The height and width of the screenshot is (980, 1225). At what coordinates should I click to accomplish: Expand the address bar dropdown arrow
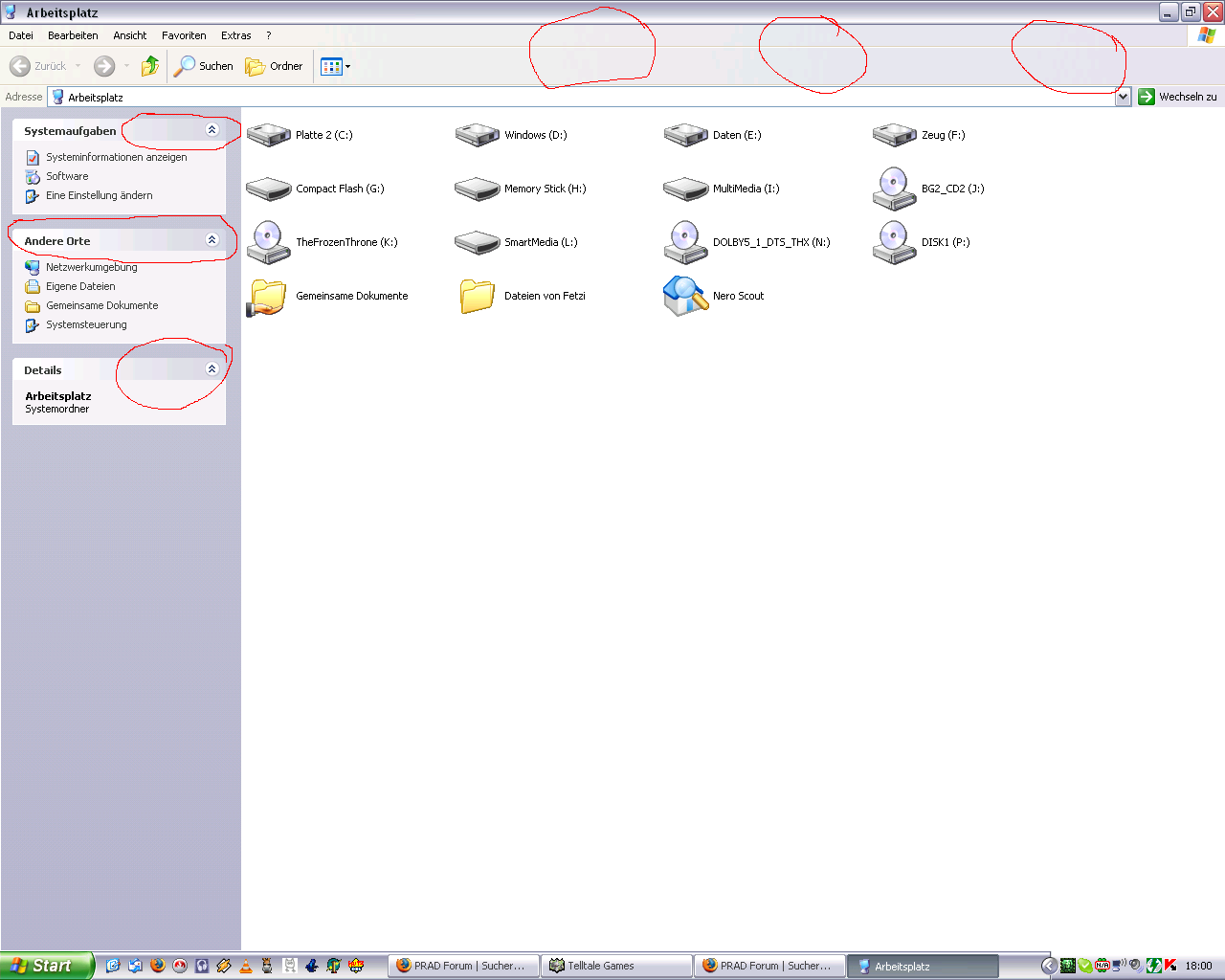[x=1123, y=97]
